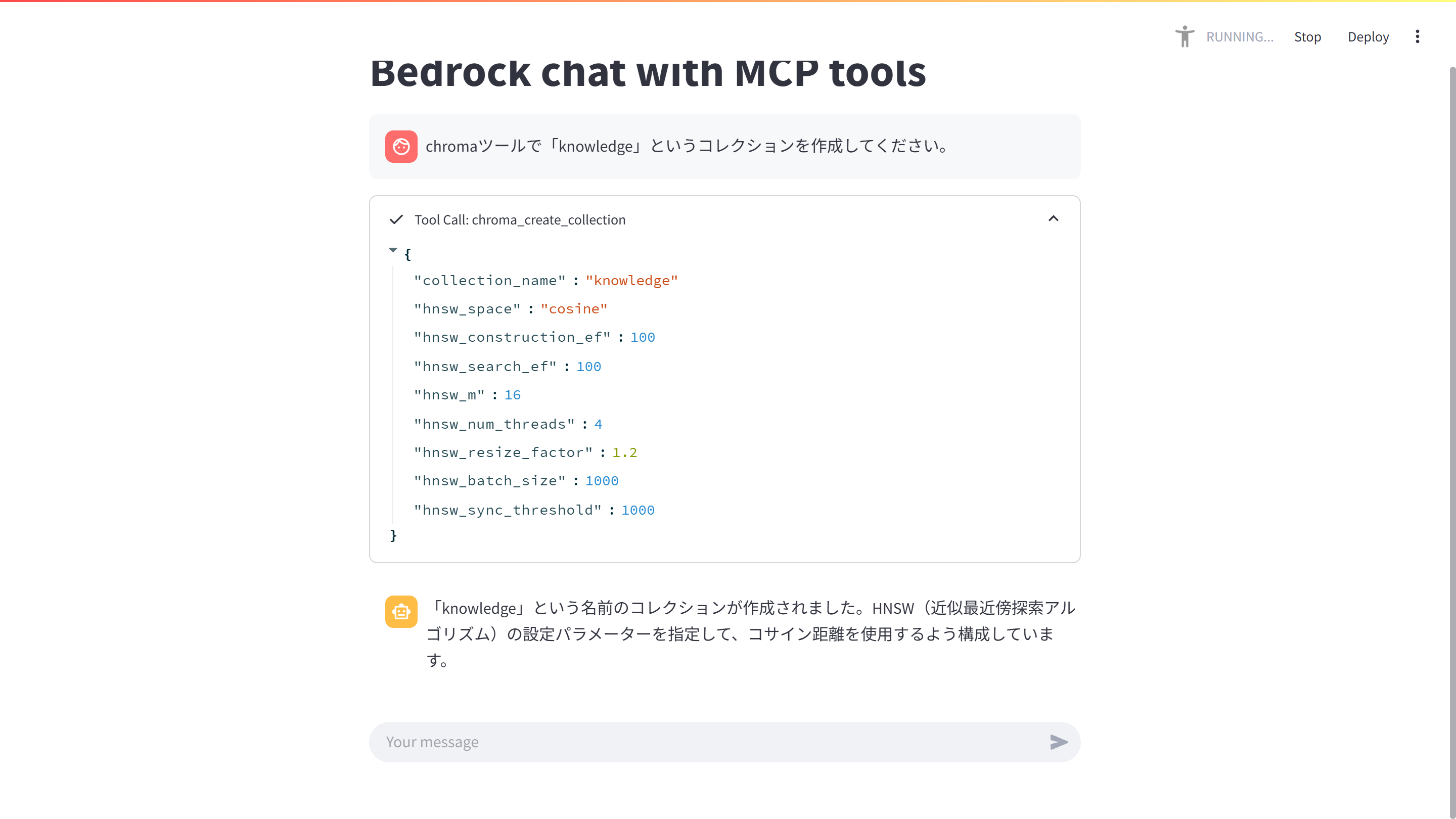Select the "cosine" hnsw_space value

coord(574,308)
